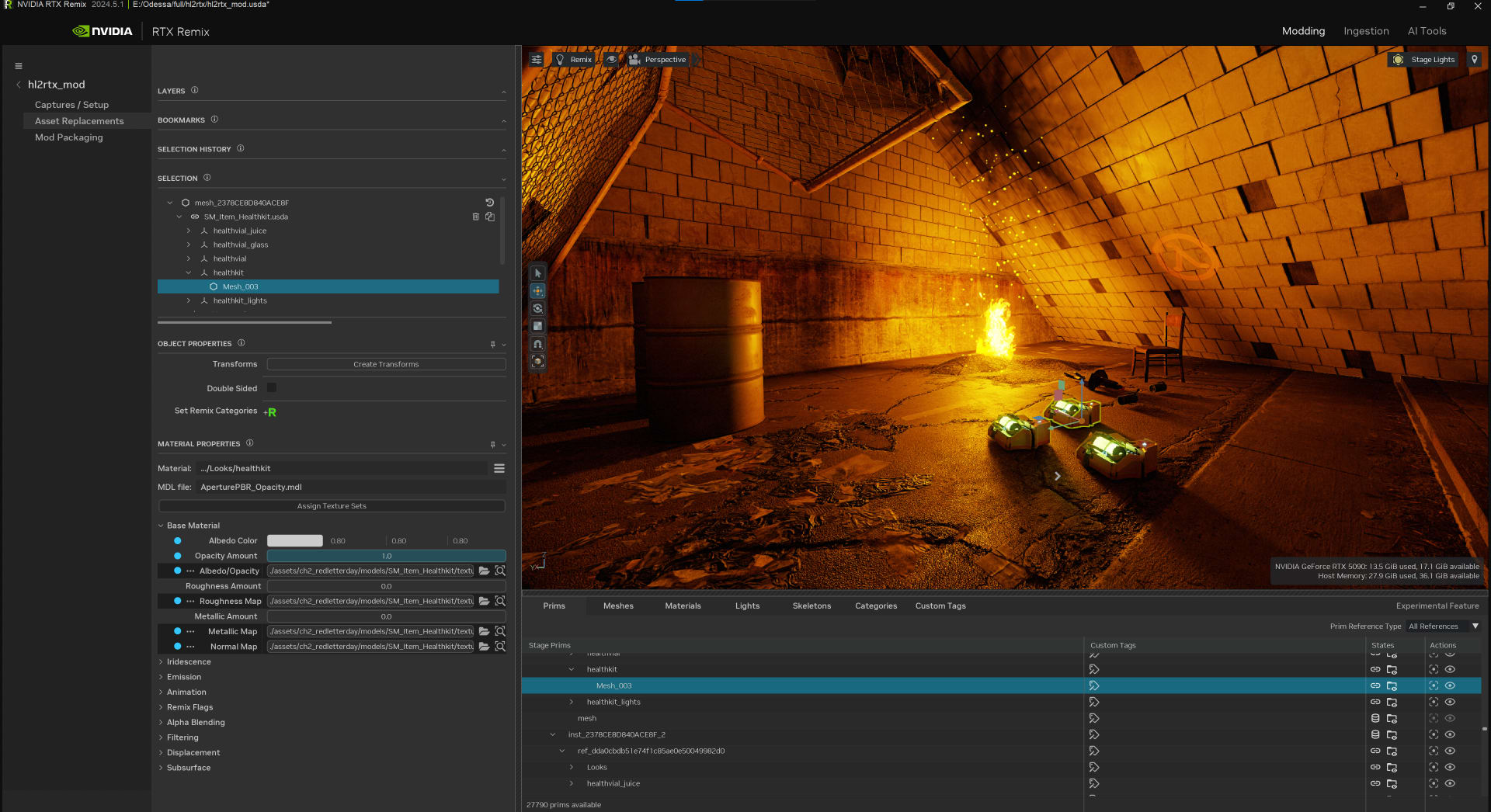Duplicate SM_Item_Healthkit.usda reference via copy icon
Viewport: 1491px width, 812px height.
click(490, 217)
